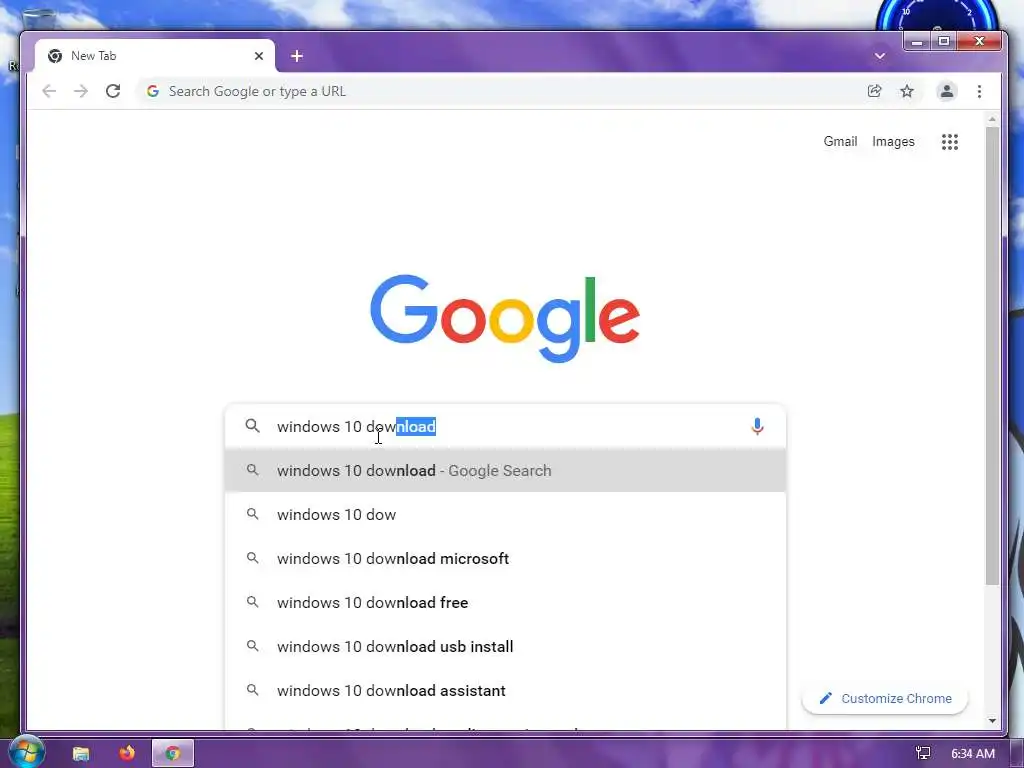Click the Share this page icon
The height and width of the screenshot is (768, 1024).
tap(874, 91)
